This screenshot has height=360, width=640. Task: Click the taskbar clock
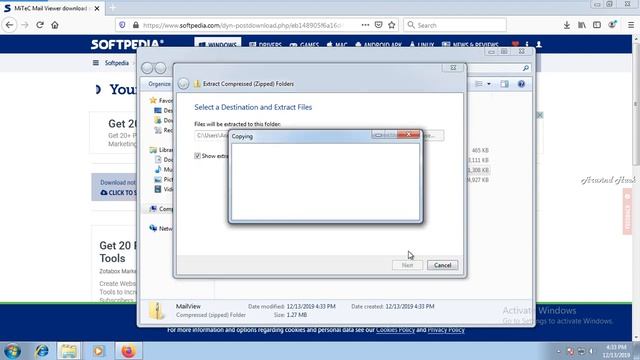coord(616,351)
